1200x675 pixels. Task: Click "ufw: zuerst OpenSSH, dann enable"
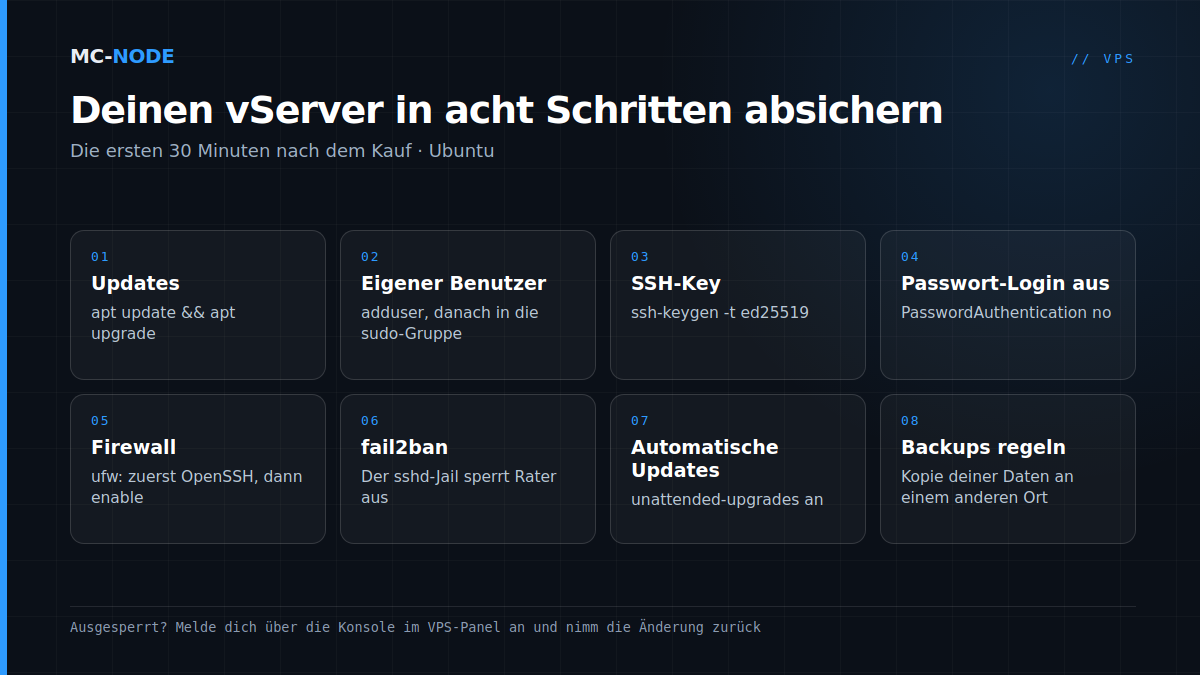point(197,487)
